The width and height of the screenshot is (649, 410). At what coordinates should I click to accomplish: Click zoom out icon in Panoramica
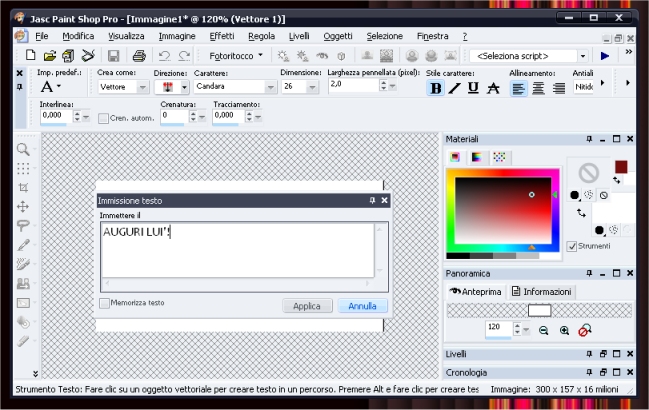544,329
